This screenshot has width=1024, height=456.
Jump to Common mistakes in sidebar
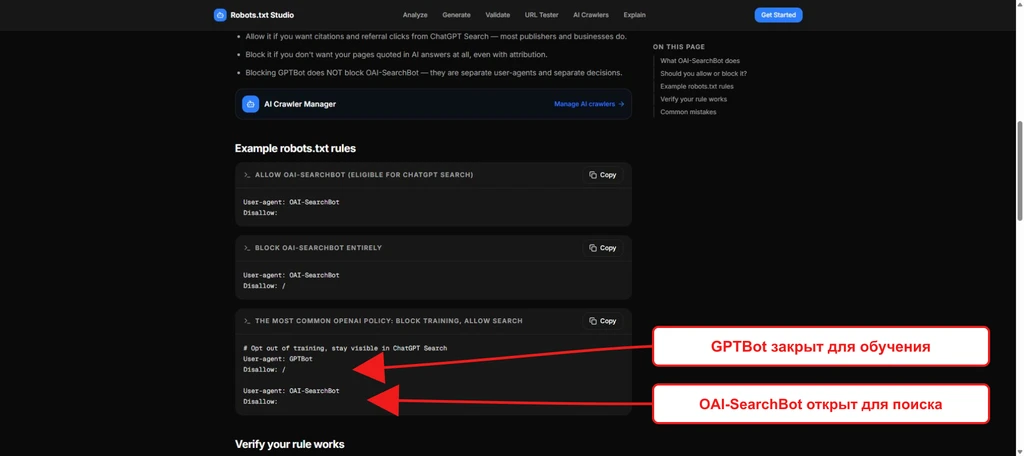coord(688,112)
